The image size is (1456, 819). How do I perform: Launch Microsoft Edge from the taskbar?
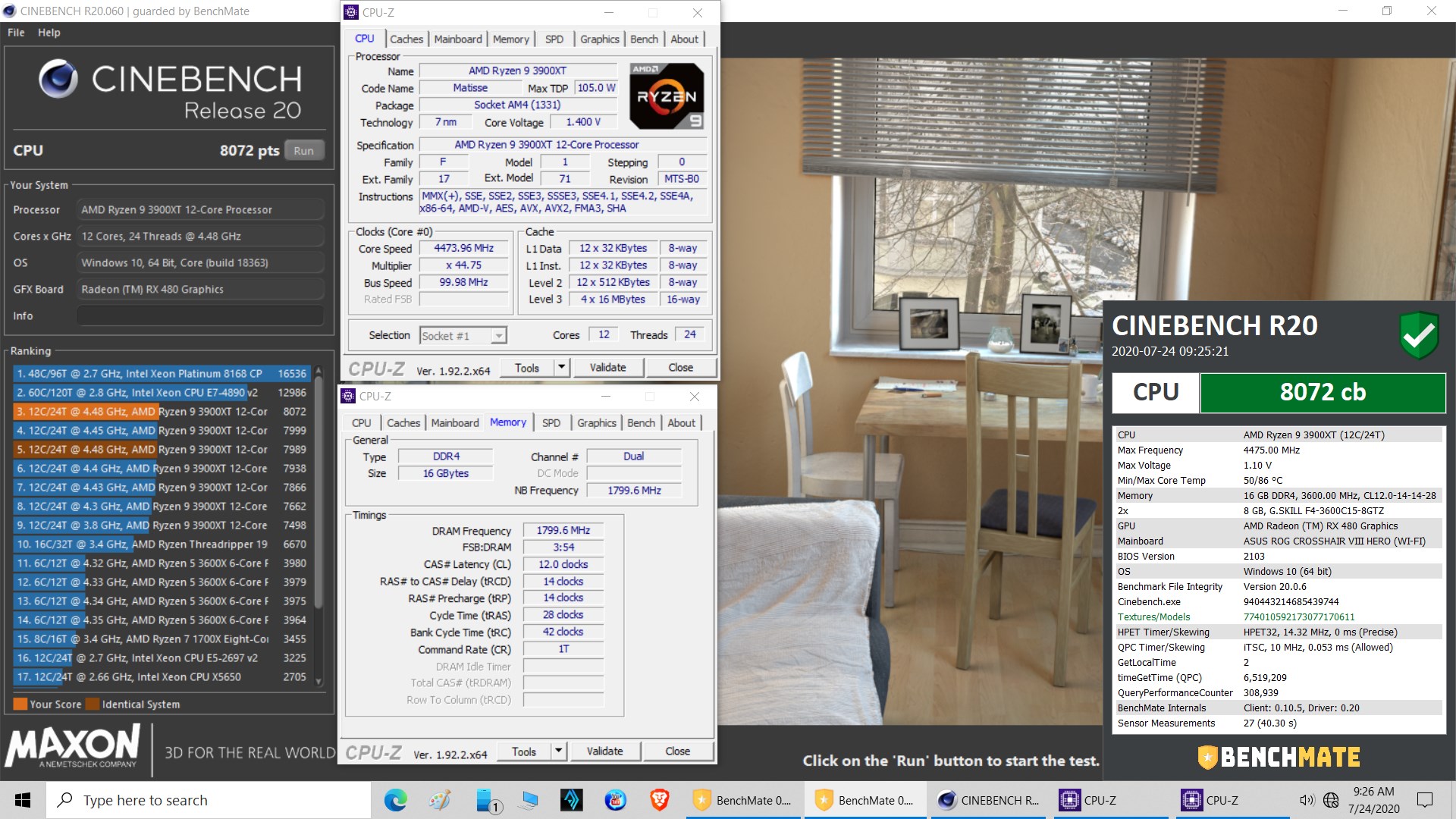(395, 800)
